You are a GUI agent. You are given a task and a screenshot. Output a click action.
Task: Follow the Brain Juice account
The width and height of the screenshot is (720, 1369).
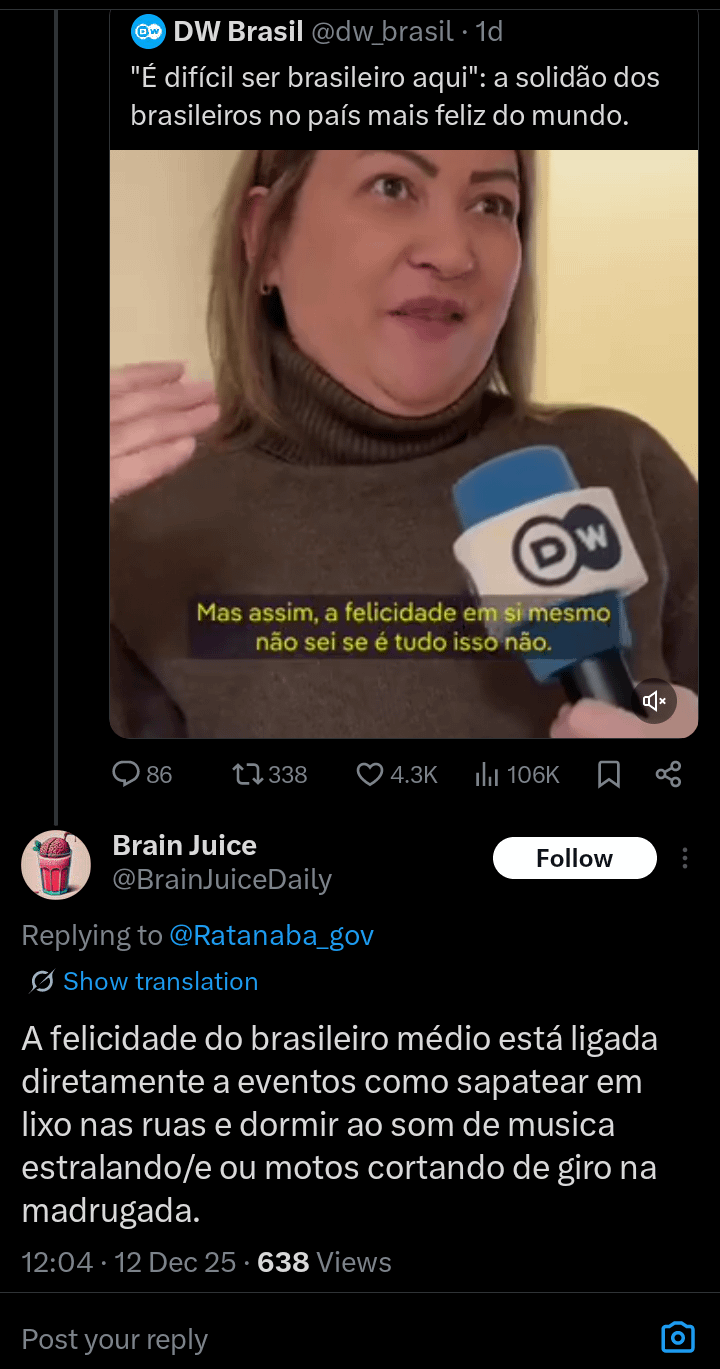click(574, 858)
